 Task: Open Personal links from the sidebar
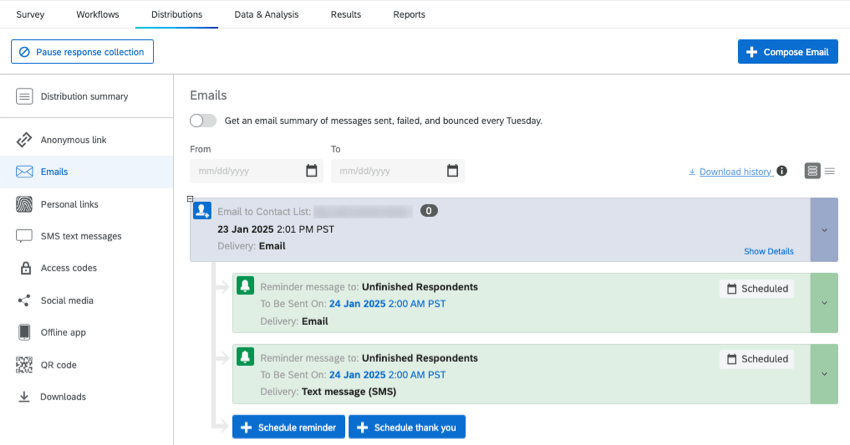69,204
